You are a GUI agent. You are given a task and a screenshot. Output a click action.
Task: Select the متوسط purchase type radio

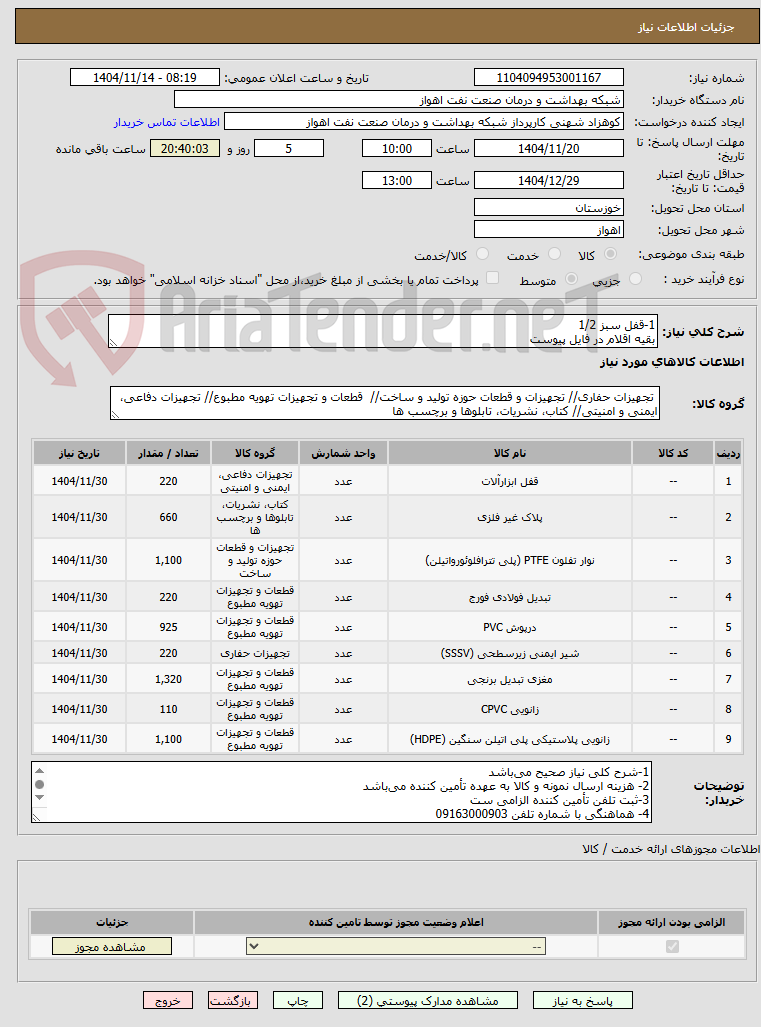571,280
